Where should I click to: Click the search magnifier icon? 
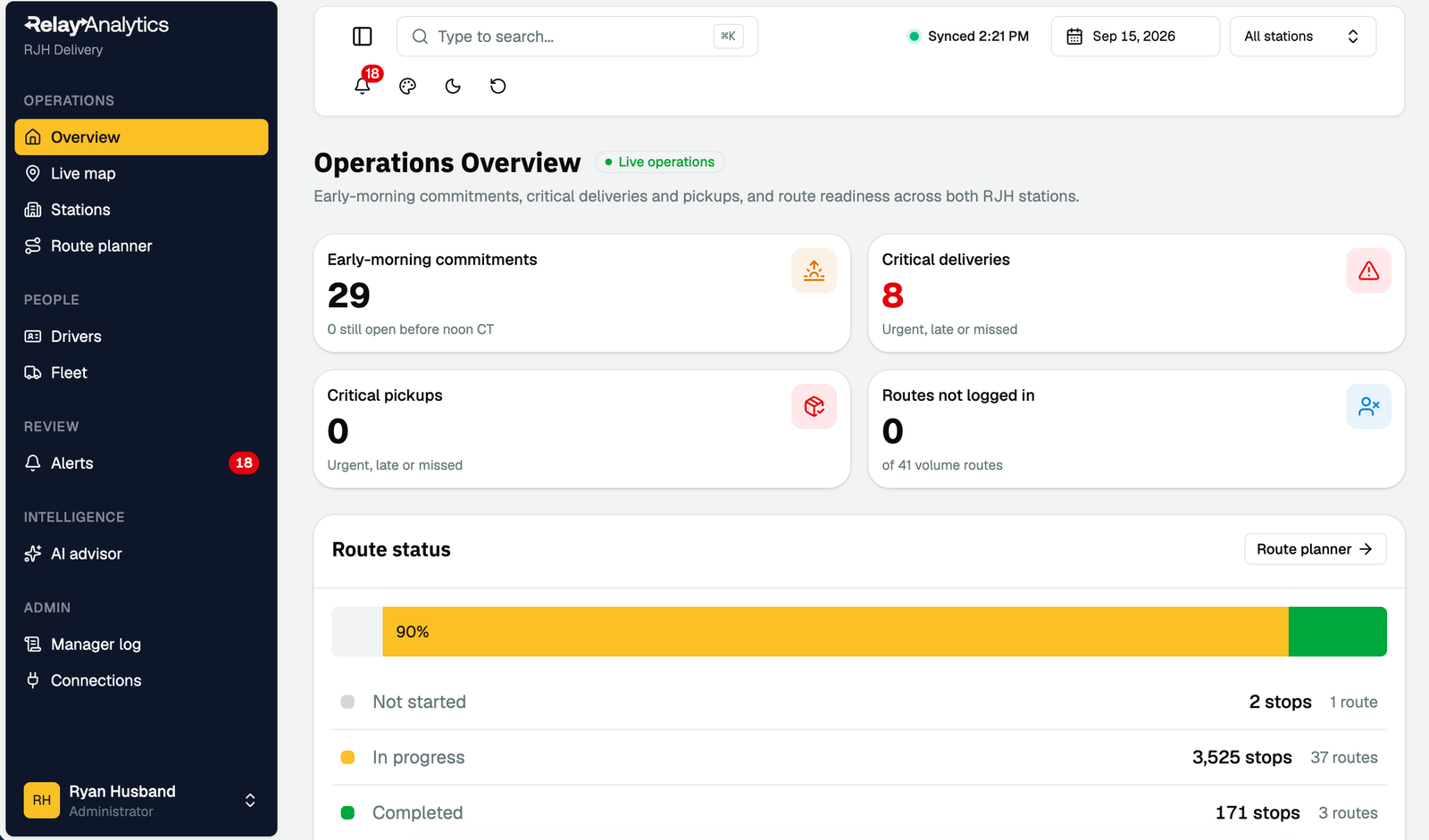pos(420,37)
